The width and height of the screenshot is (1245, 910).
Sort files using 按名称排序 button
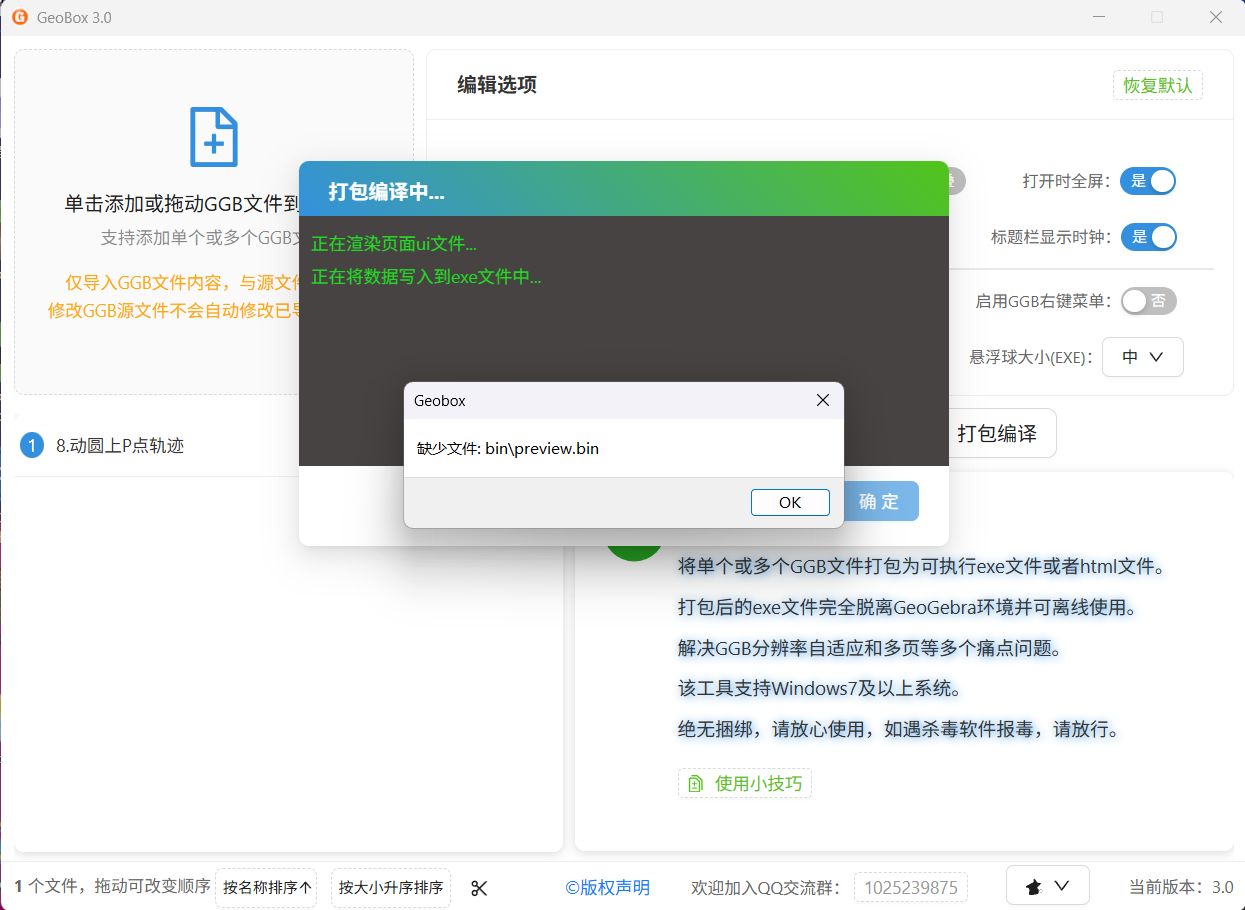[x=266, y=888]
